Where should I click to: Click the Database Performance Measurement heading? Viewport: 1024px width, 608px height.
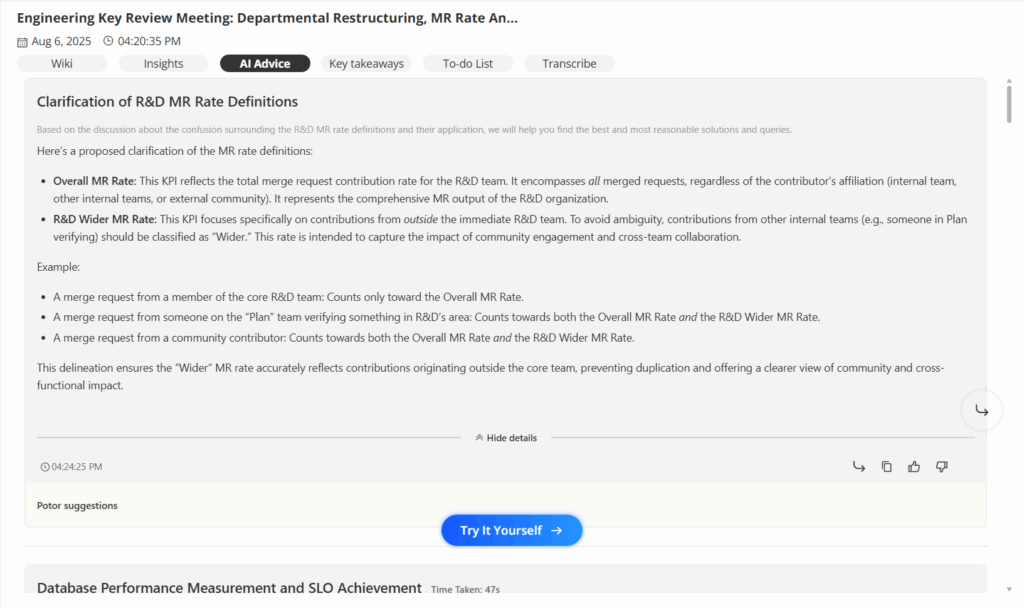coord(228,588)
